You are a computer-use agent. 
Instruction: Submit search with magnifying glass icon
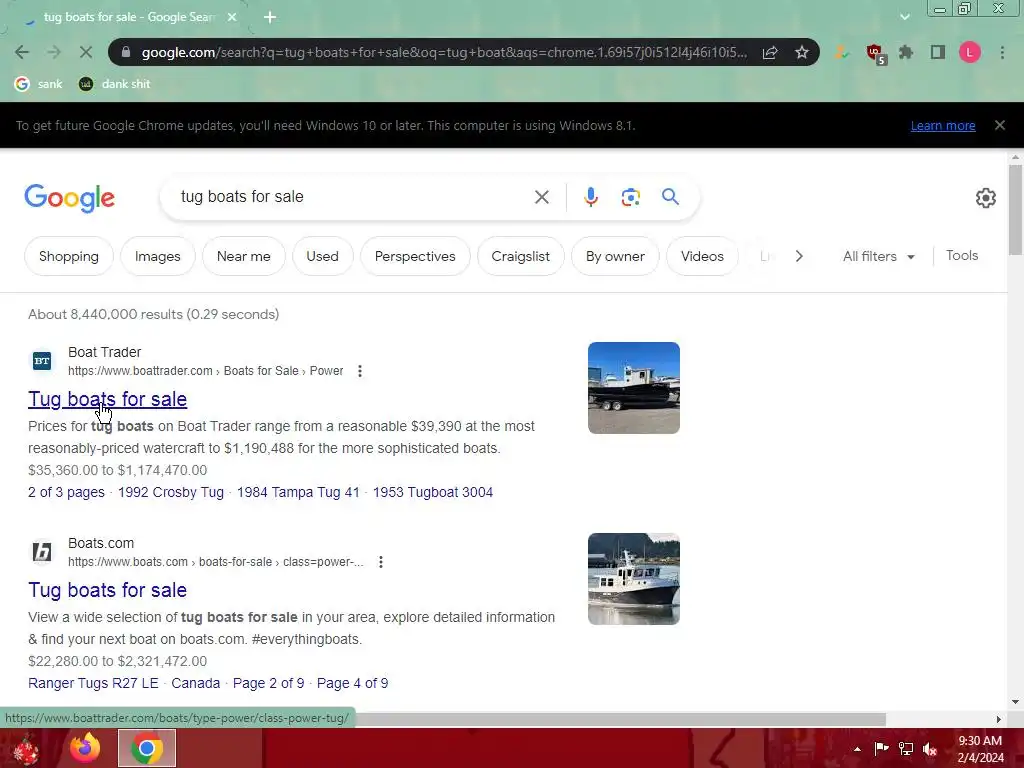pos(671,197)
